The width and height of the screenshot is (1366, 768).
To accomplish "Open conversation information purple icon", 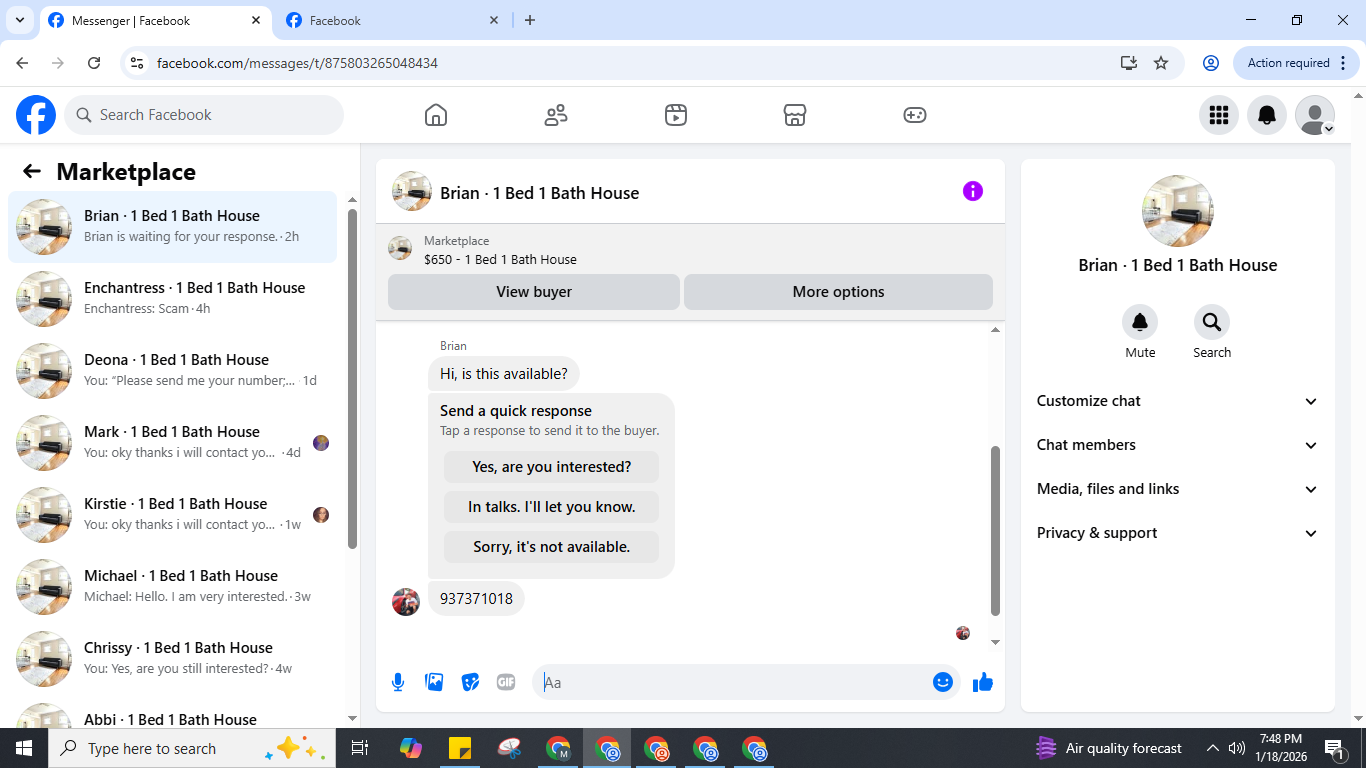I will pyautogui.click(x=973, y=191).
